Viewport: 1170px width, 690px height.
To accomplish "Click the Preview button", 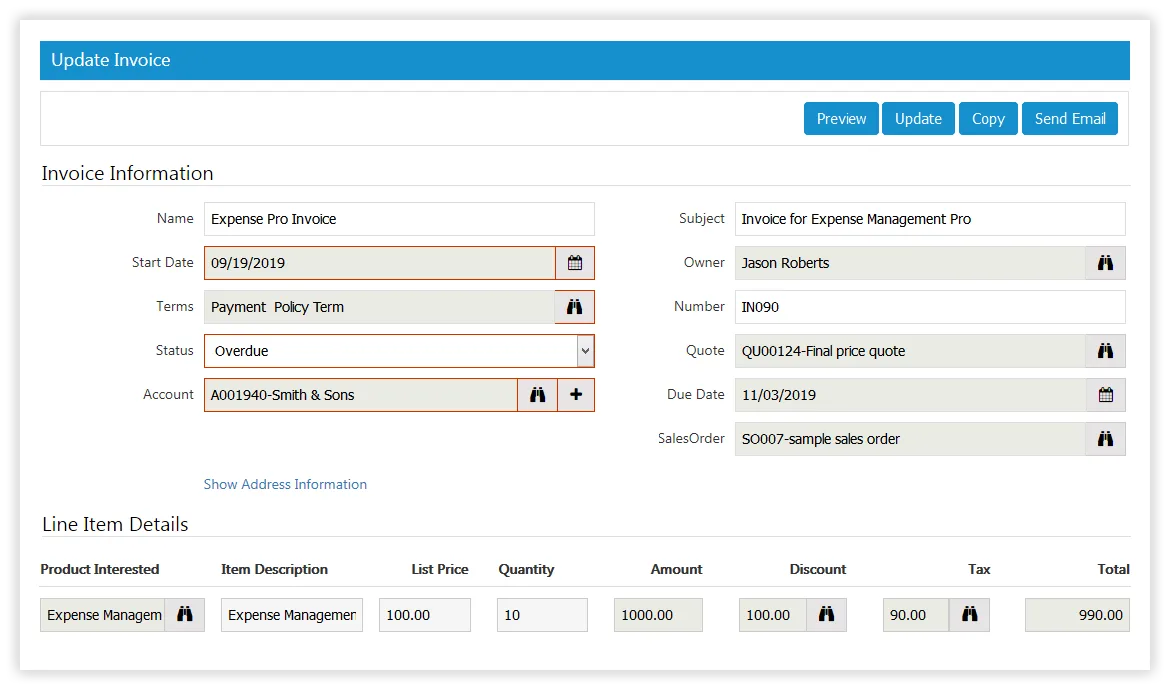I will click(x=841, y=119).
